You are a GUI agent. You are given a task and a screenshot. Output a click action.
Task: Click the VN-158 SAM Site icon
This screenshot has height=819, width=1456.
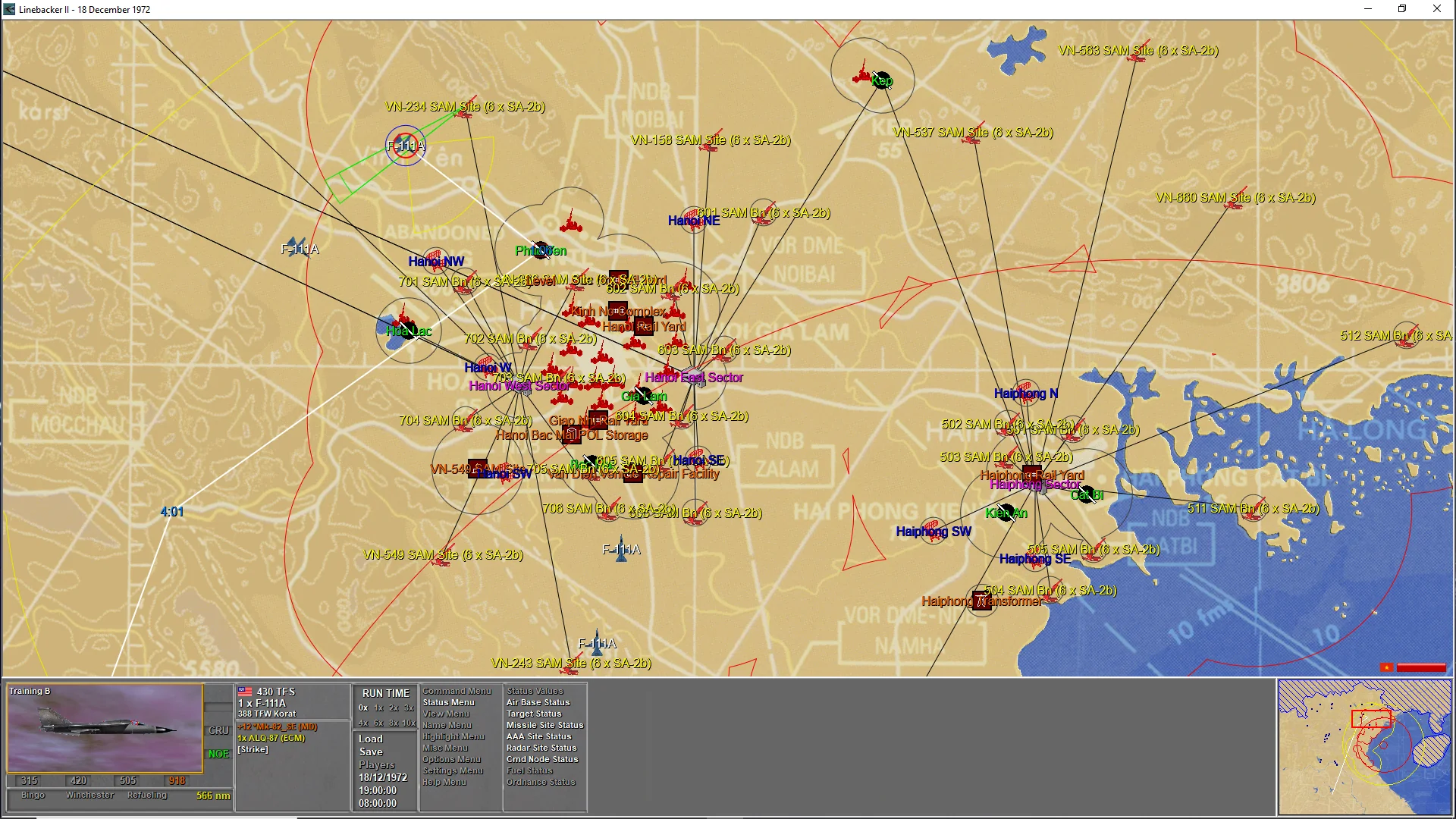pos(711,142)
